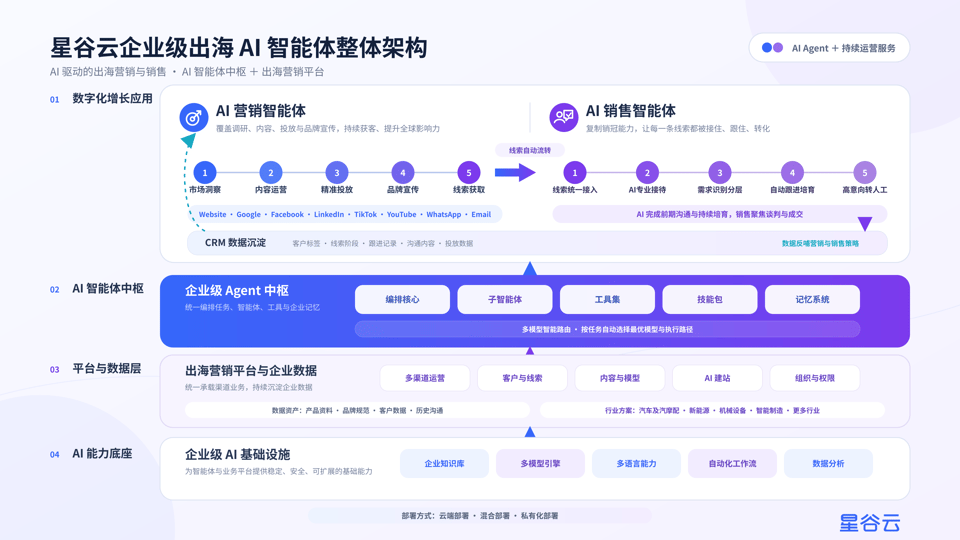960x540 pixels.
Task: Select step 5 circle 高意向转人工
Action: [864, 173]
